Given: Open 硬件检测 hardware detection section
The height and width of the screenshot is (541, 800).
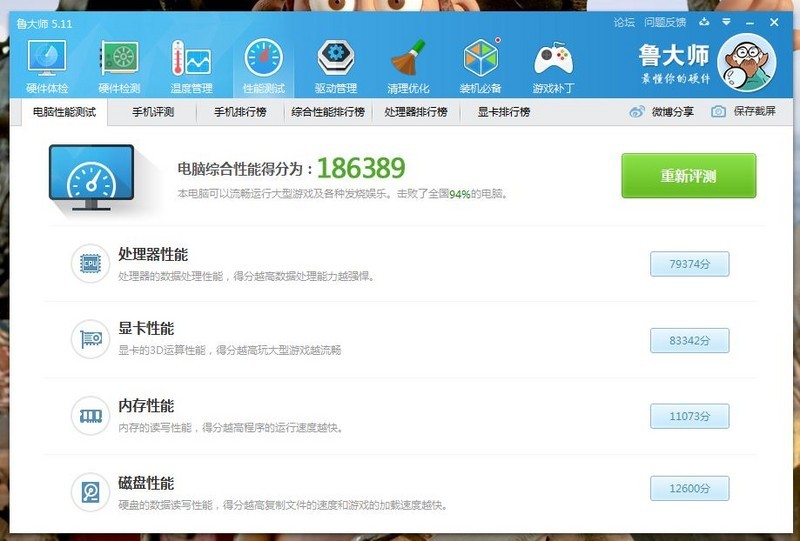Looking at the screenshot, I should pyautogui.click(x=119, y=67).
